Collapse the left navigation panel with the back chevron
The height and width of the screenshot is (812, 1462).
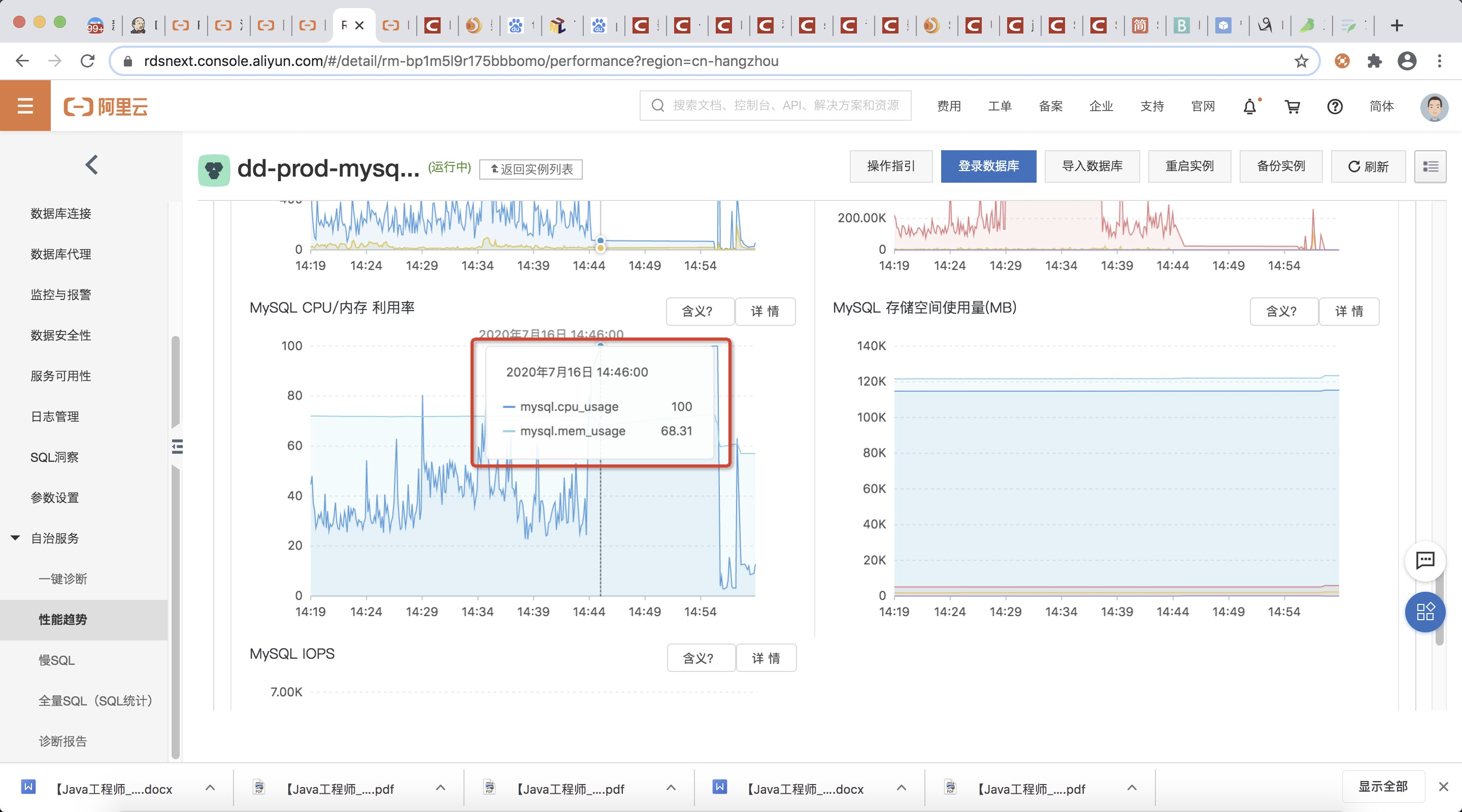[x=91, y=164]
